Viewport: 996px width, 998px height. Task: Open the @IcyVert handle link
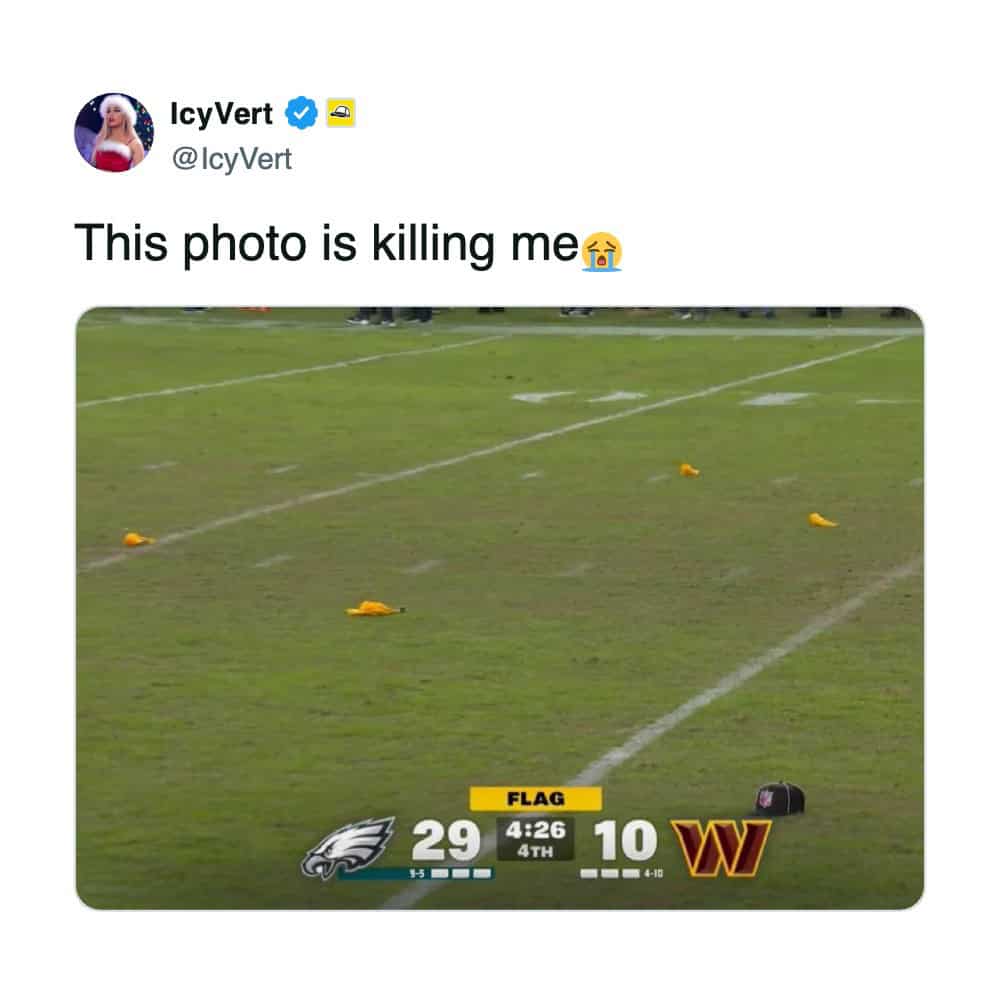coord(232,158)
